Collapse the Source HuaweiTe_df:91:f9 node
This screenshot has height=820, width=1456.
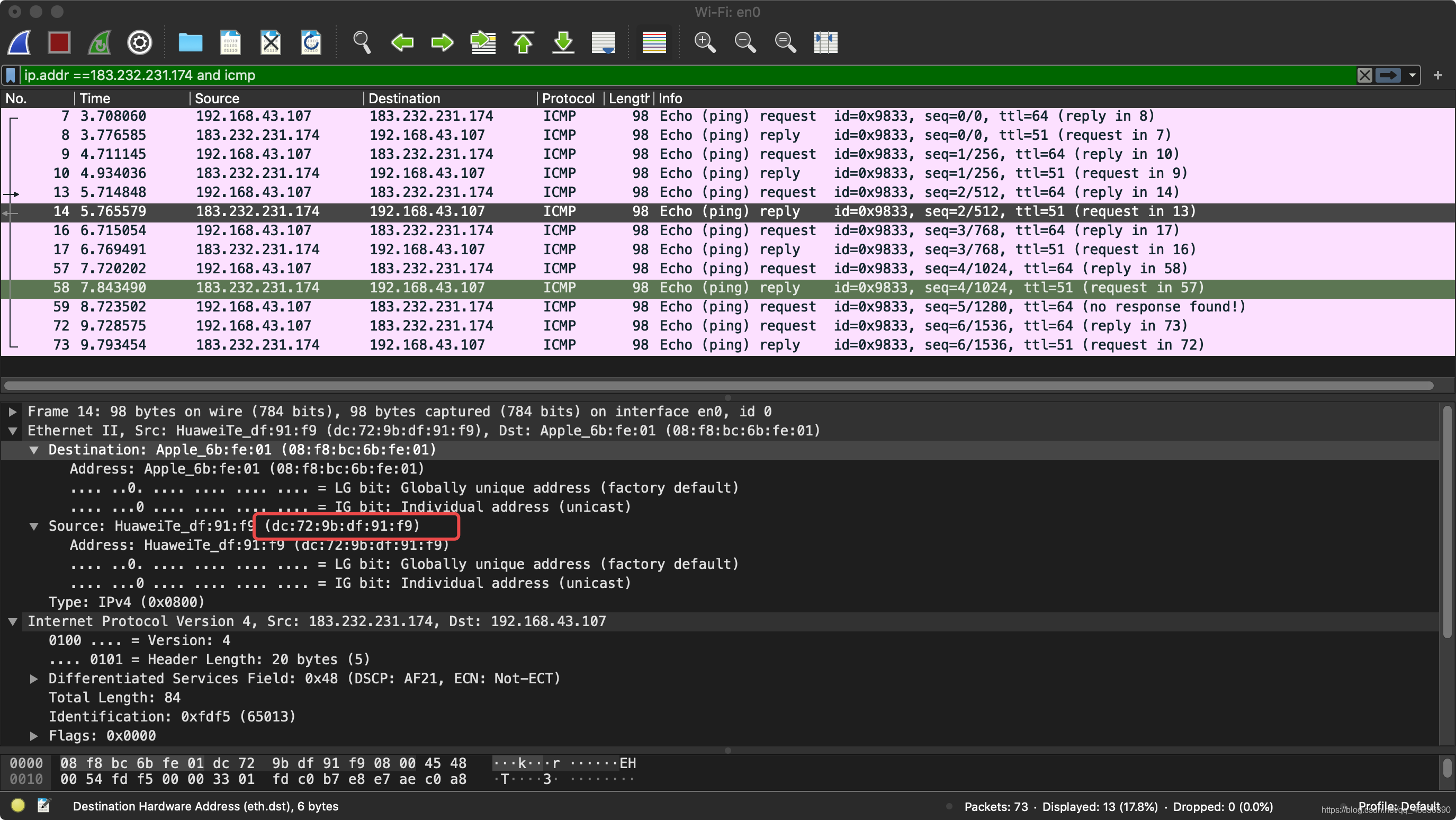point(34,527)
